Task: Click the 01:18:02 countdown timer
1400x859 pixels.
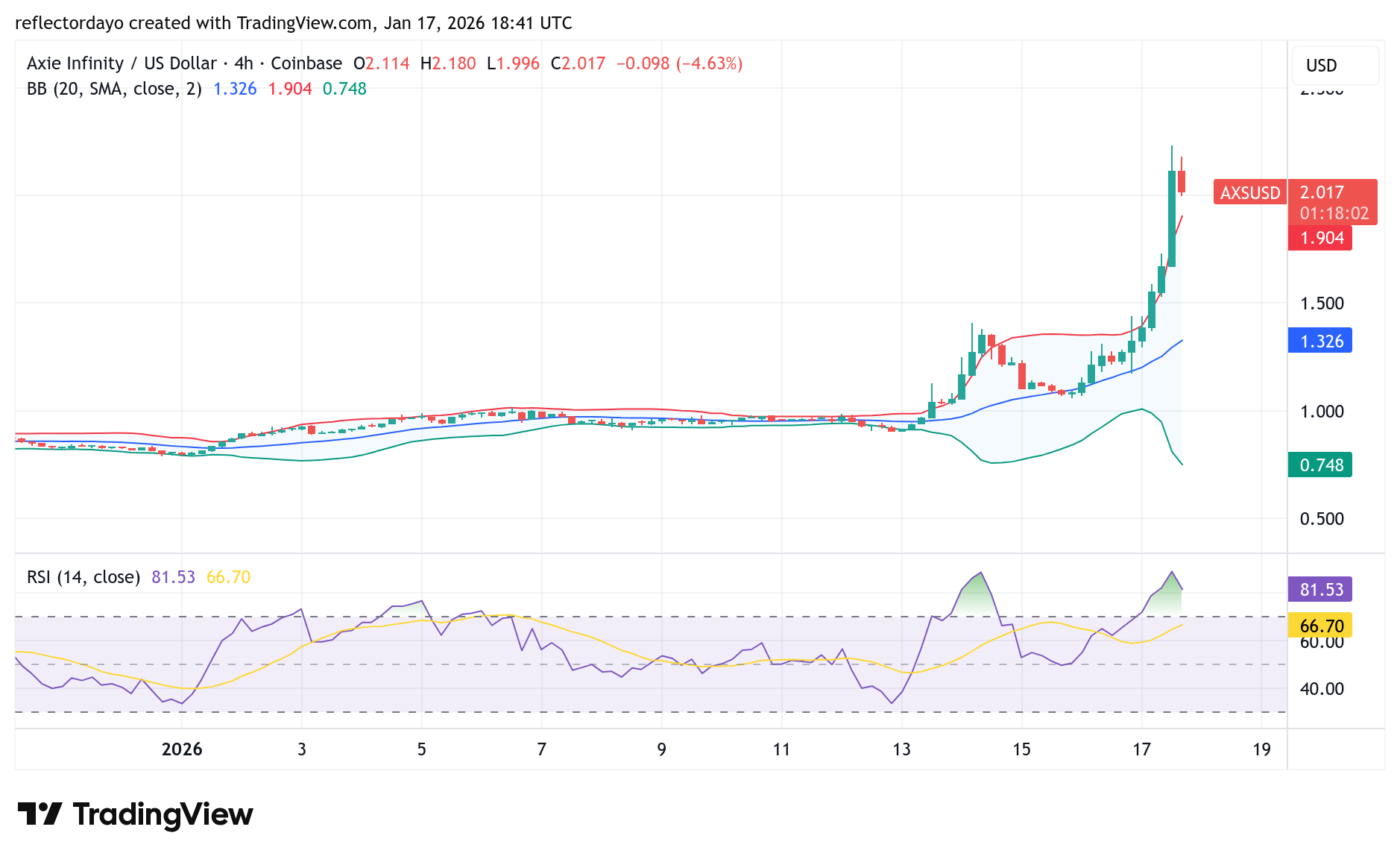Action: pos(1334,213)
